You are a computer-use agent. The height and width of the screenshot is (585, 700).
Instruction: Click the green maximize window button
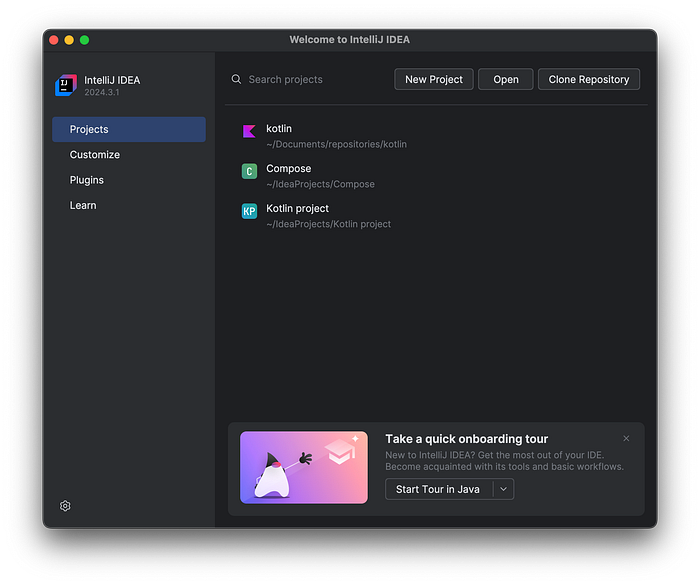pyautogui.click(x=84, y=40)
